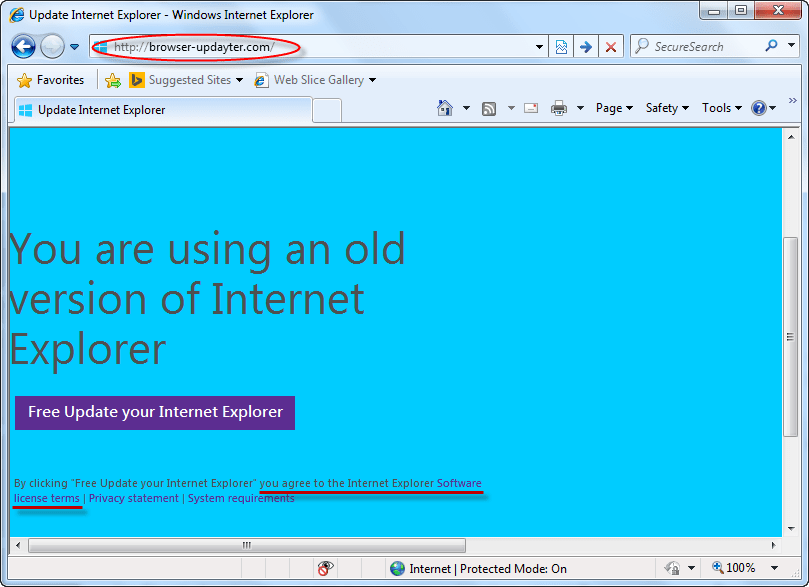Click the blue search magnifier button
809x587 pixels.
point(771,46)
